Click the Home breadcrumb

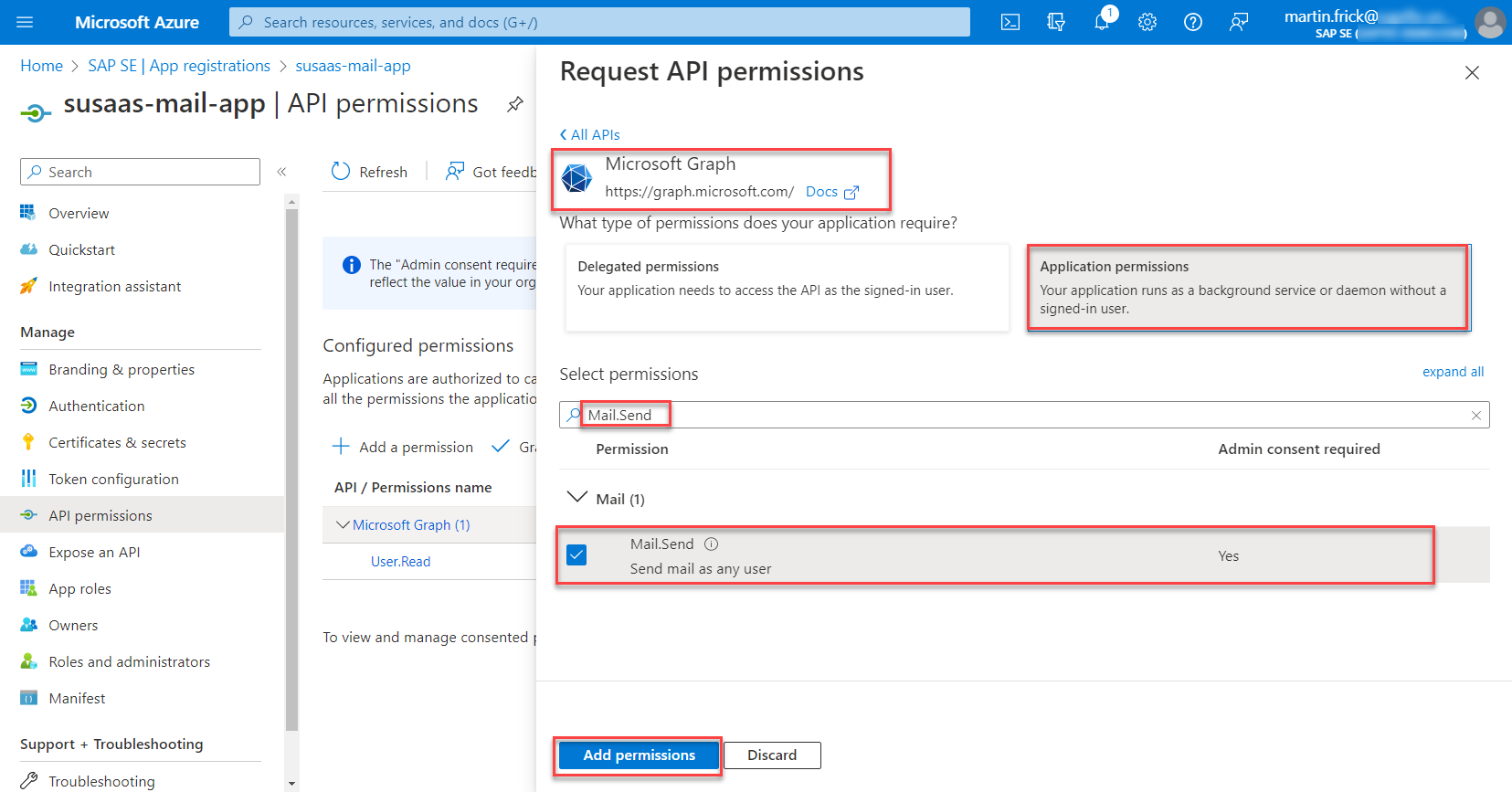click(42, 66)
